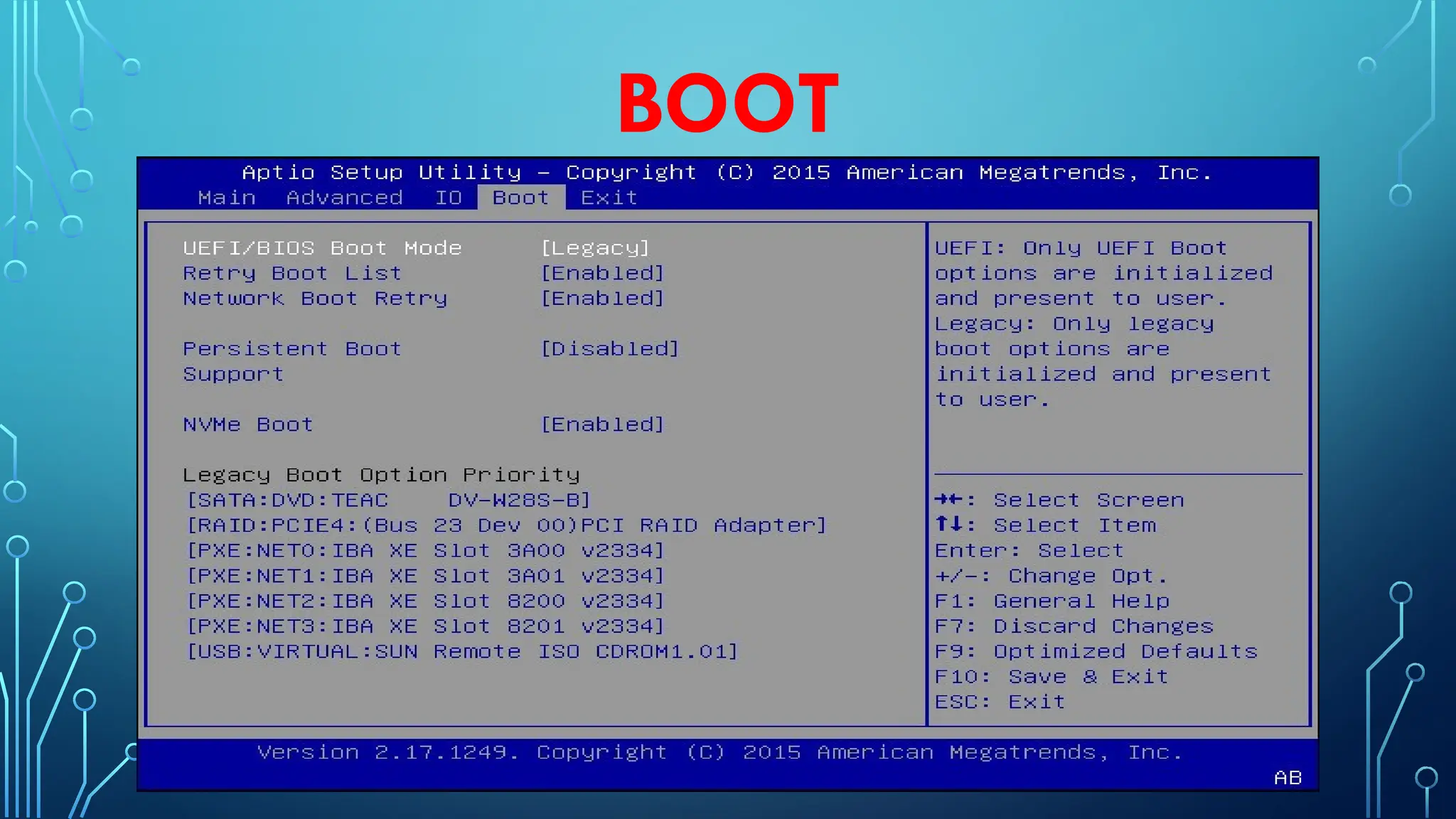Click the up-down arrows Select Item icon

click(x=949, y=525)
